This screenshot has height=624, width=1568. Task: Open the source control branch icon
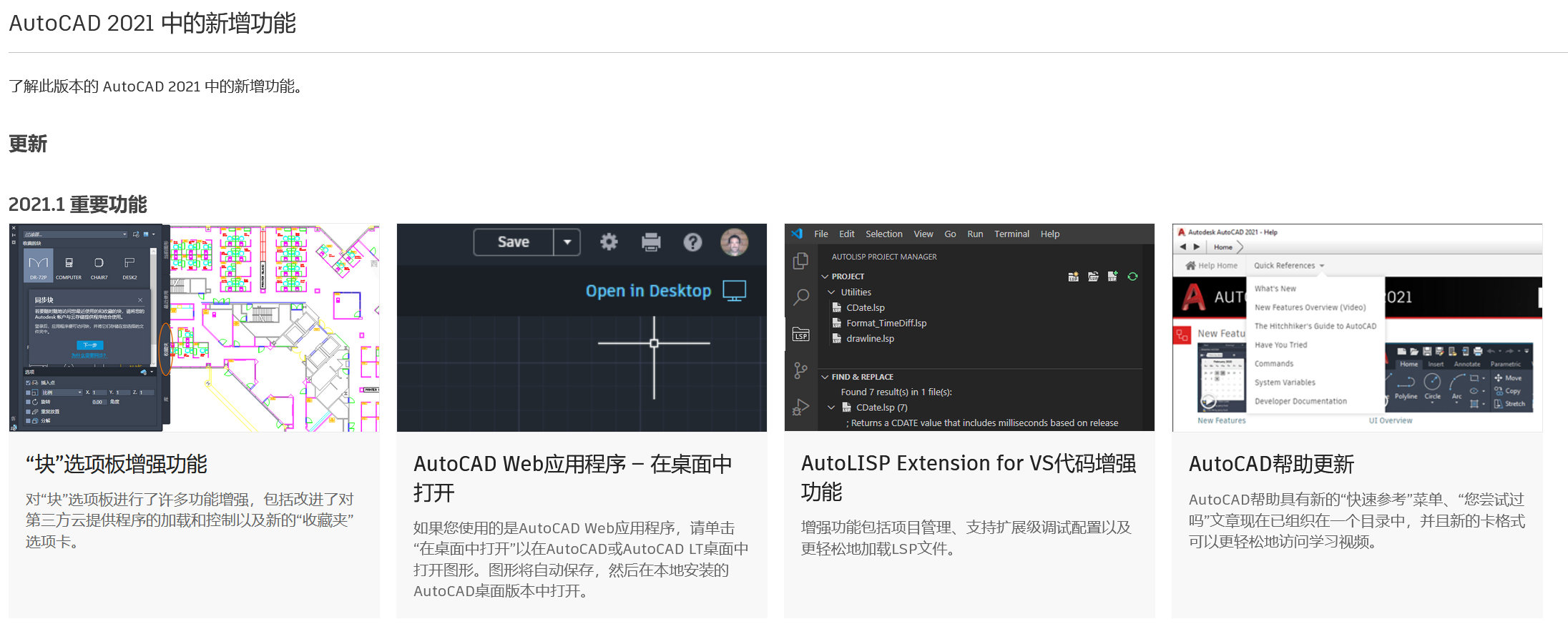click(x=801, y=371)
